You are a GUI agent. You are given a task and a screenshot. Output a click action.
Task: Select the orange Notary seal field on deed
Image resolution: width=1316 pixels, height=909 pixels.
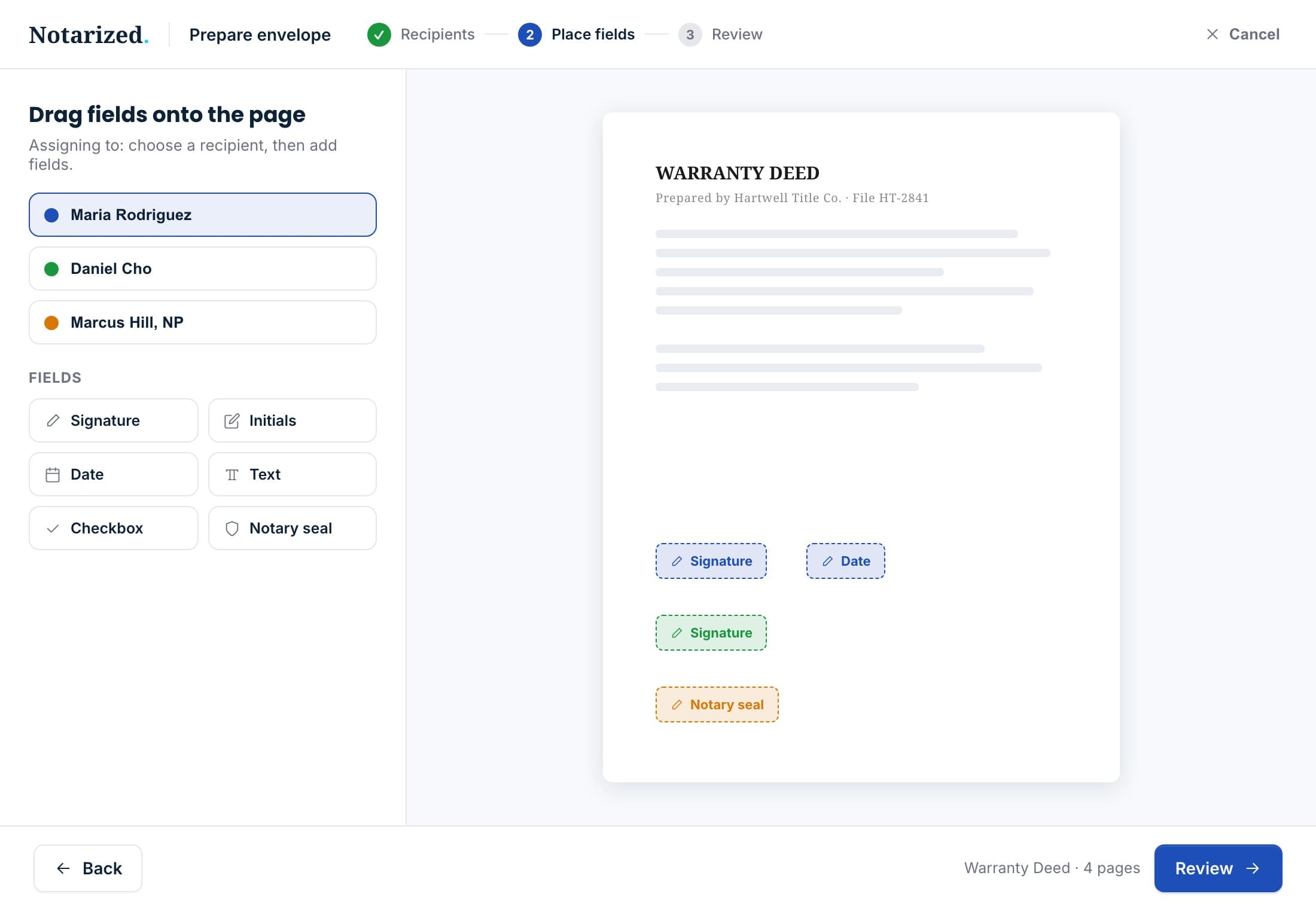[x=717, y=704]
